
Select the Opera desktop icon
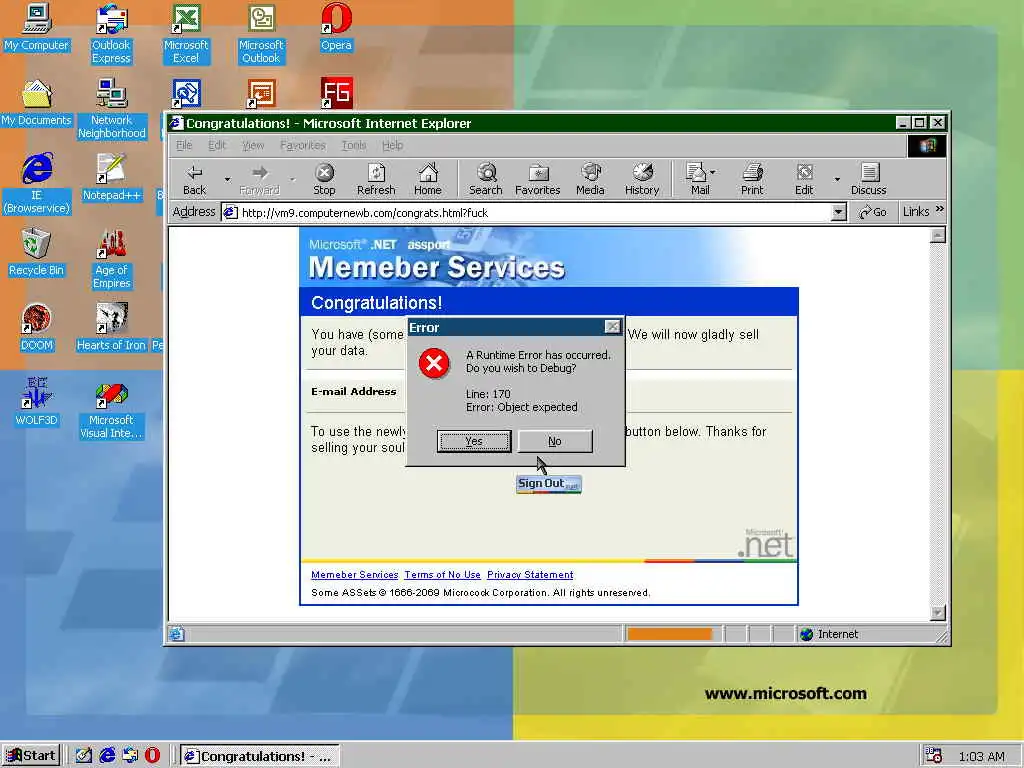pos(336,27)
